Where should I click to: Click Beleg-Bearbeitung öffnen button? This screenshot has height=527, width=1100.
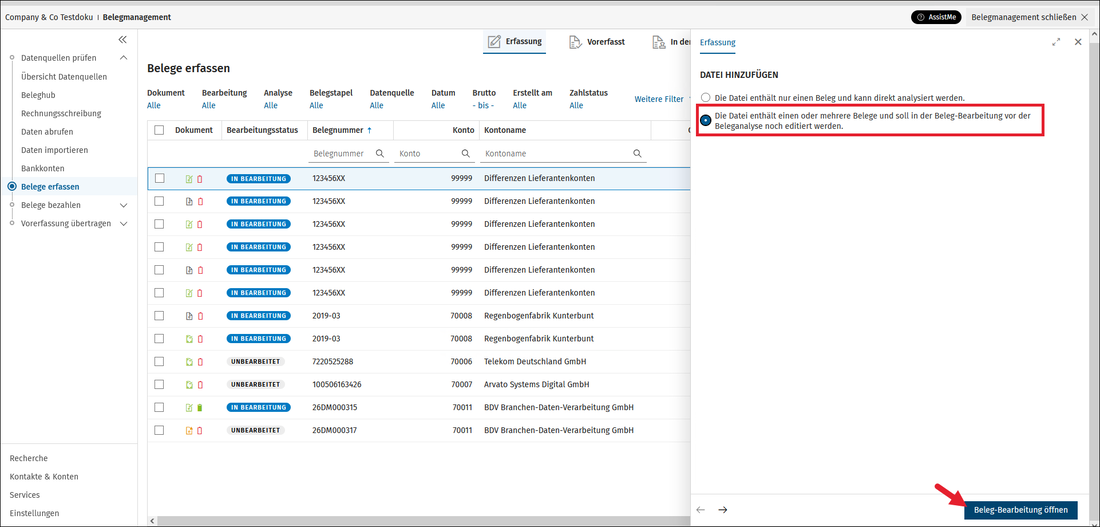pos(1021,510)
